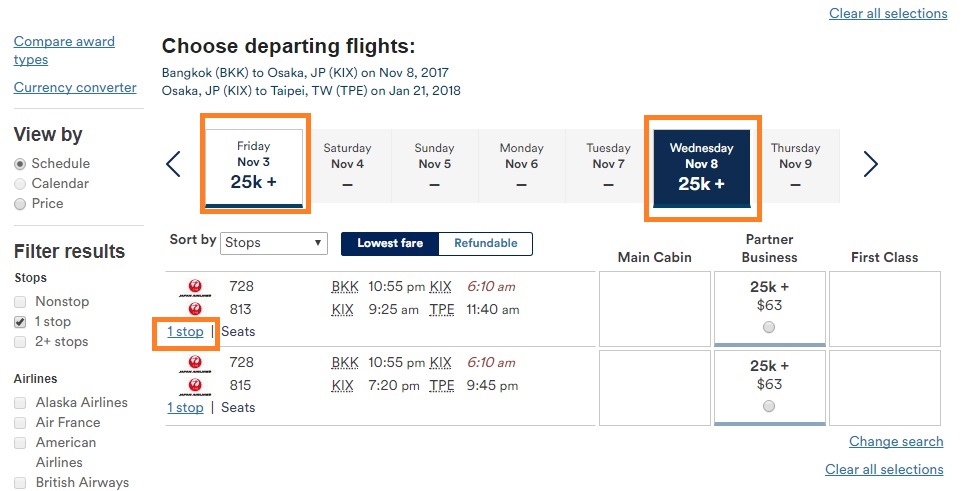Select the Thursday Nov 9 date tab
Image resolution: width=969 pixels, height=491 pixels.
(x=795, y=166)
